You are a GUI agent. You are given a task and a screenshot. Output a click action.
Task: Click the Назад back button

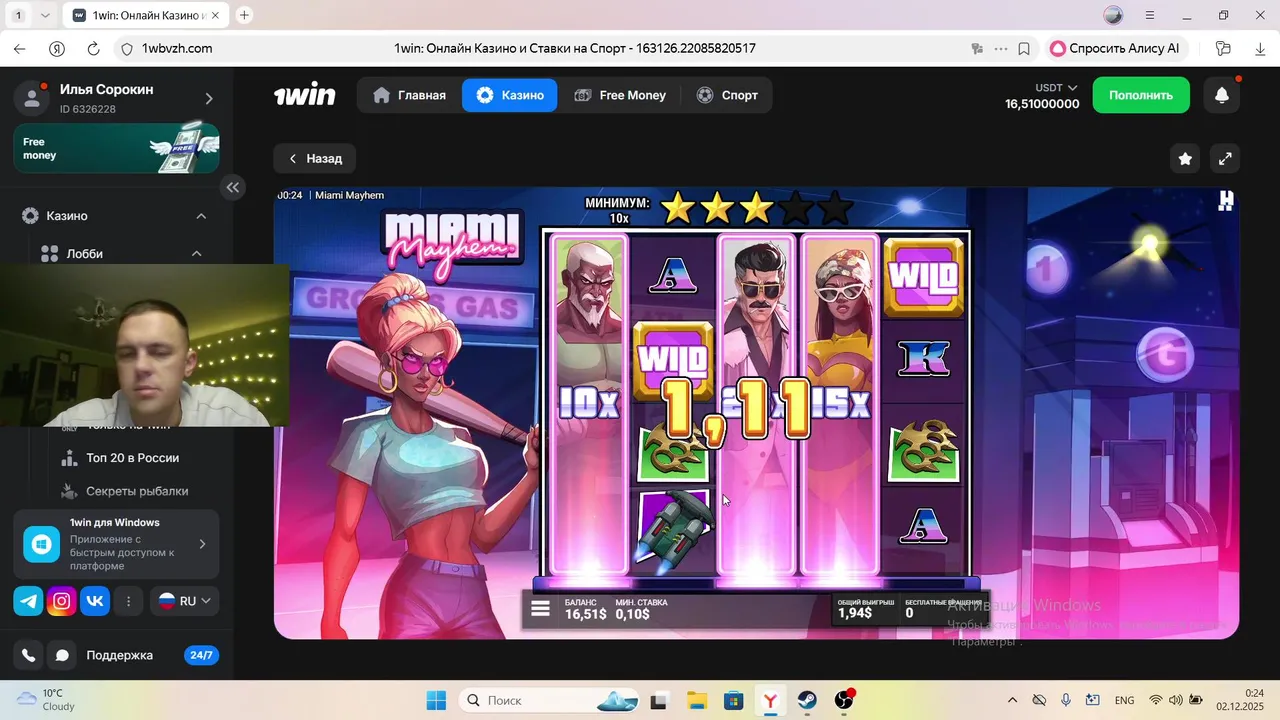pyautogui.click(x=315, y=158)
